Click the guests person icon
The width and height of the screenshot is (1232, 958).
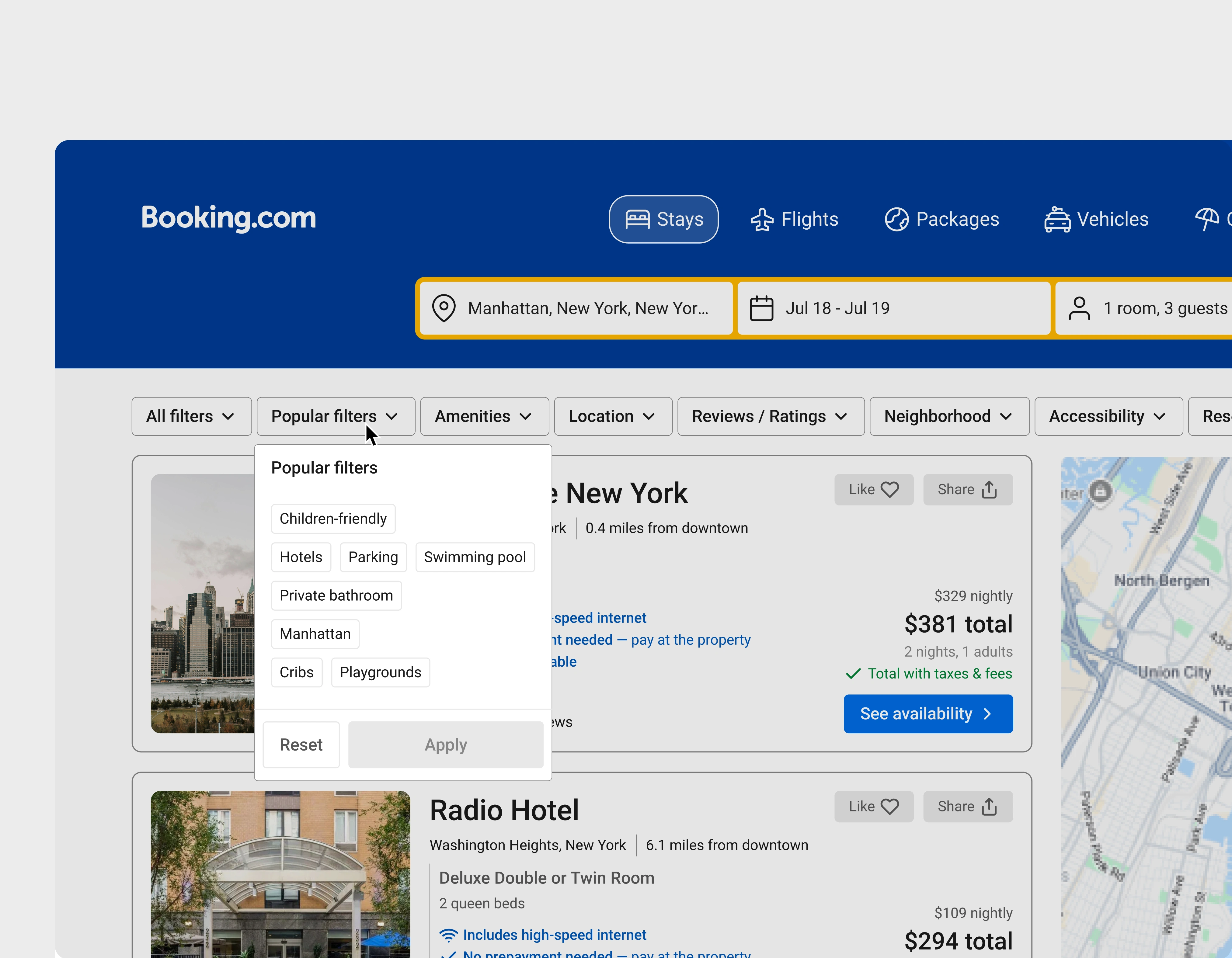tap(1079, 308)
